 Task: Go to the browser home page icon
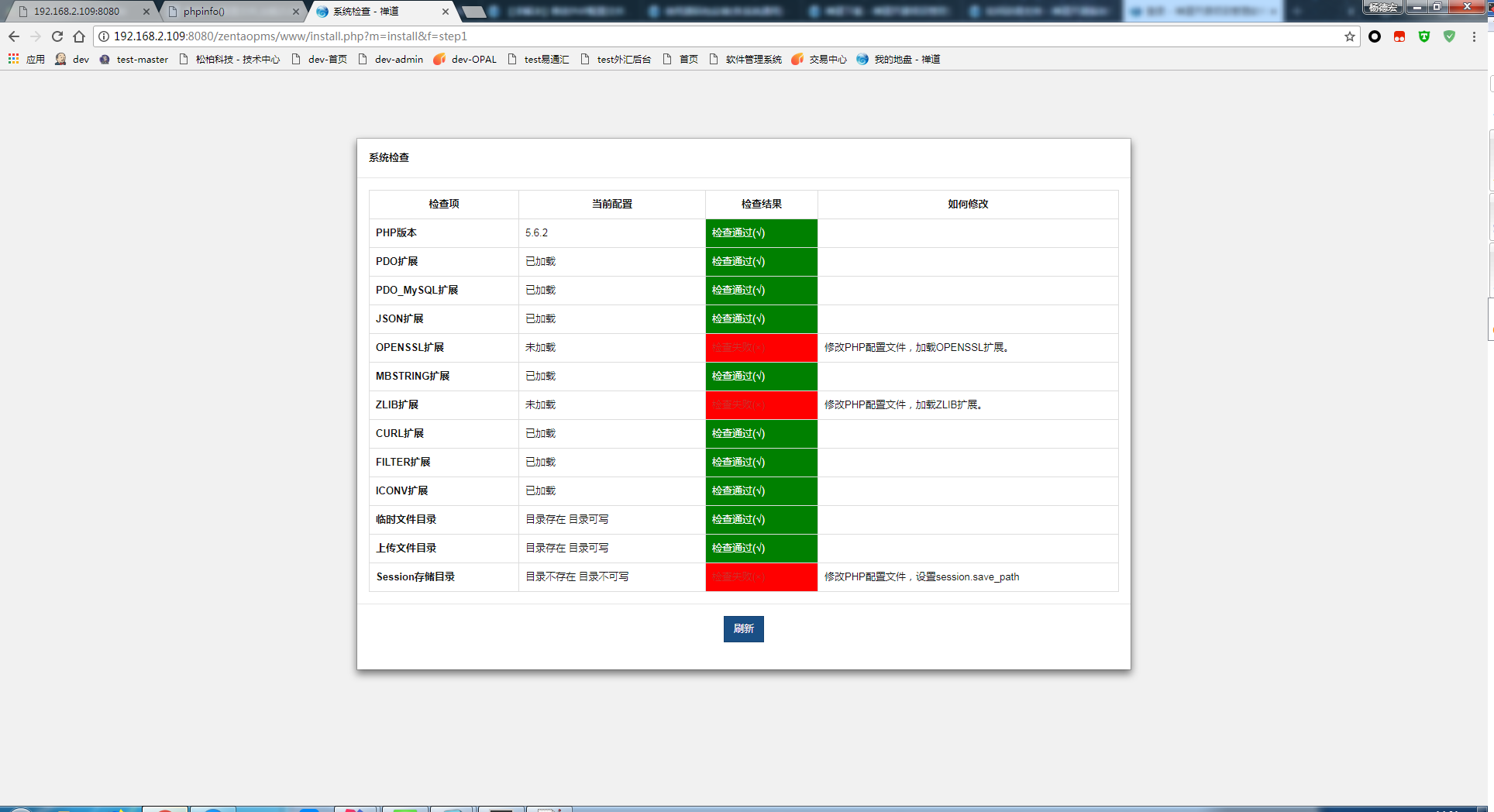[79, 36]
